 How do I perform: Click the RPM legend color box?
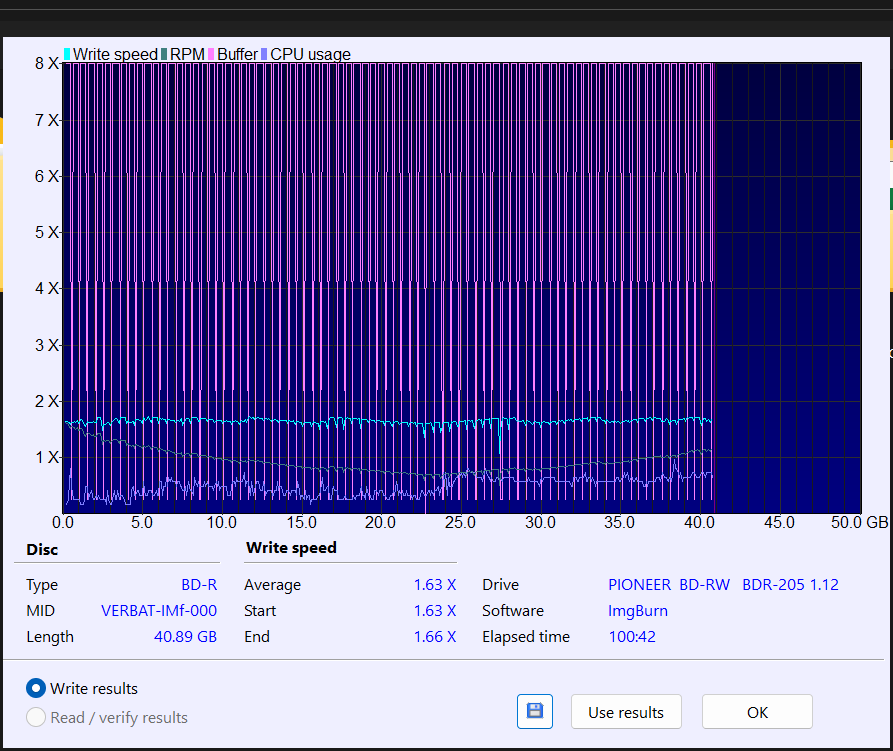[x=165, y=54]
